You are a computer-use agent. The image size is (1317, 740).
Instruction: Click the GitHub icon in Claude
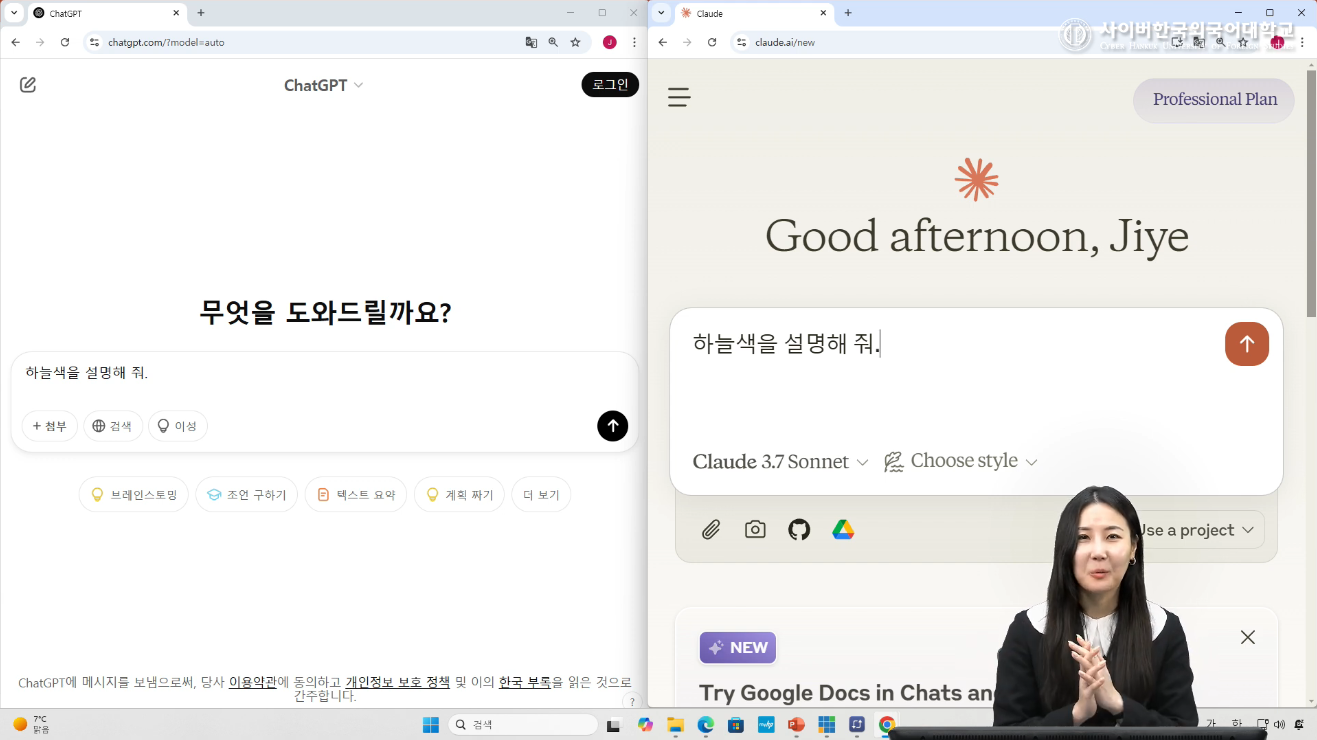tap(799, 530)
